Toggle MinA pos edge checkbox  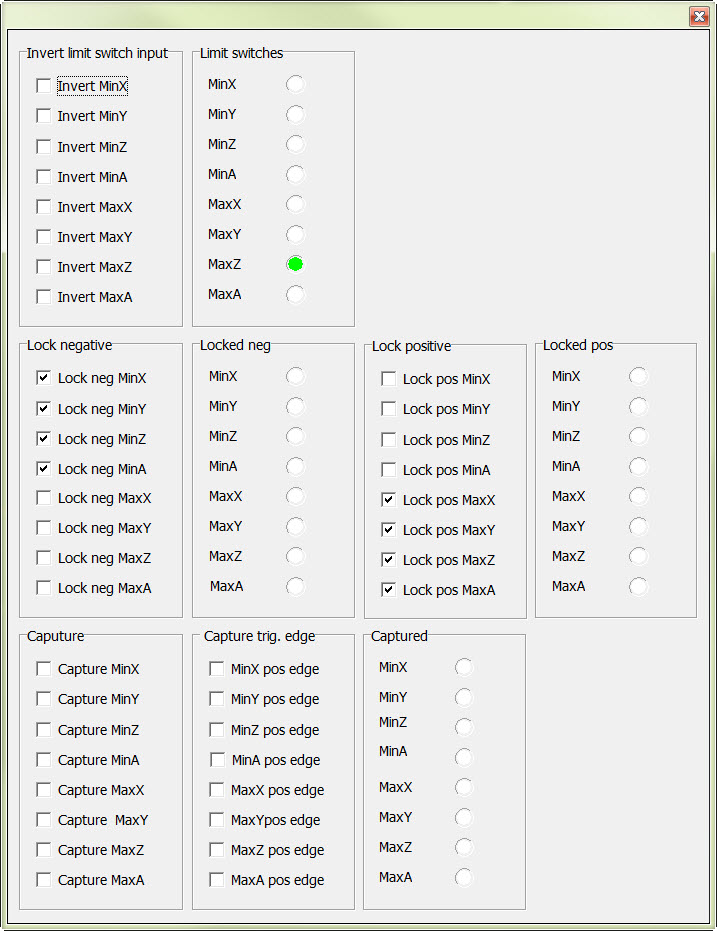pos(218,759)
